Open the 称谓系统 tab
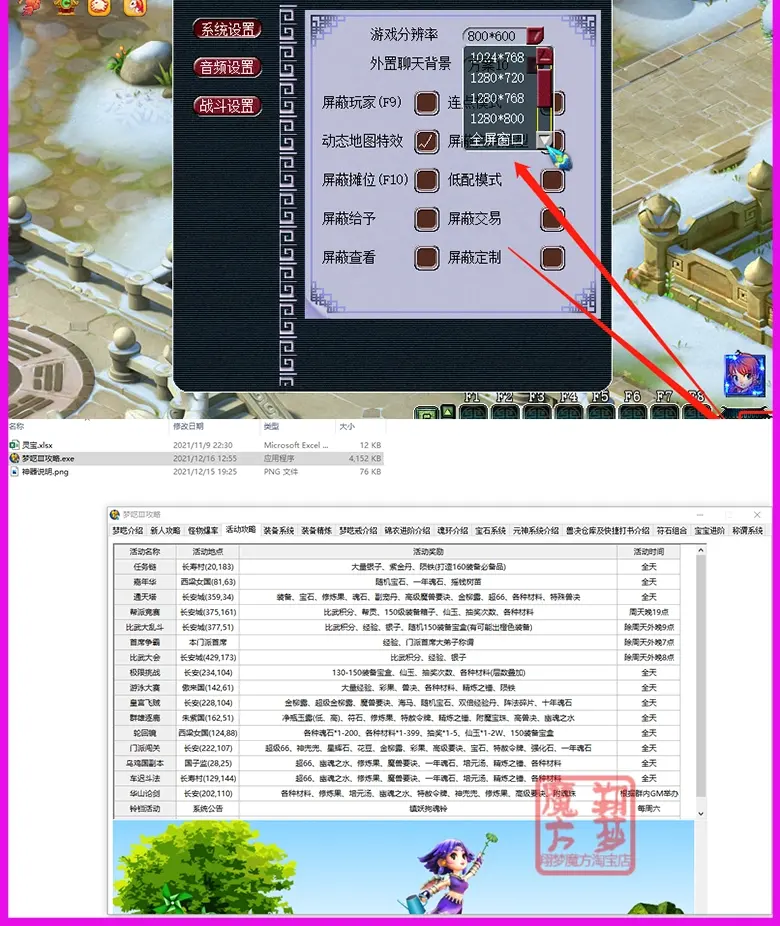 coord(748,530)
